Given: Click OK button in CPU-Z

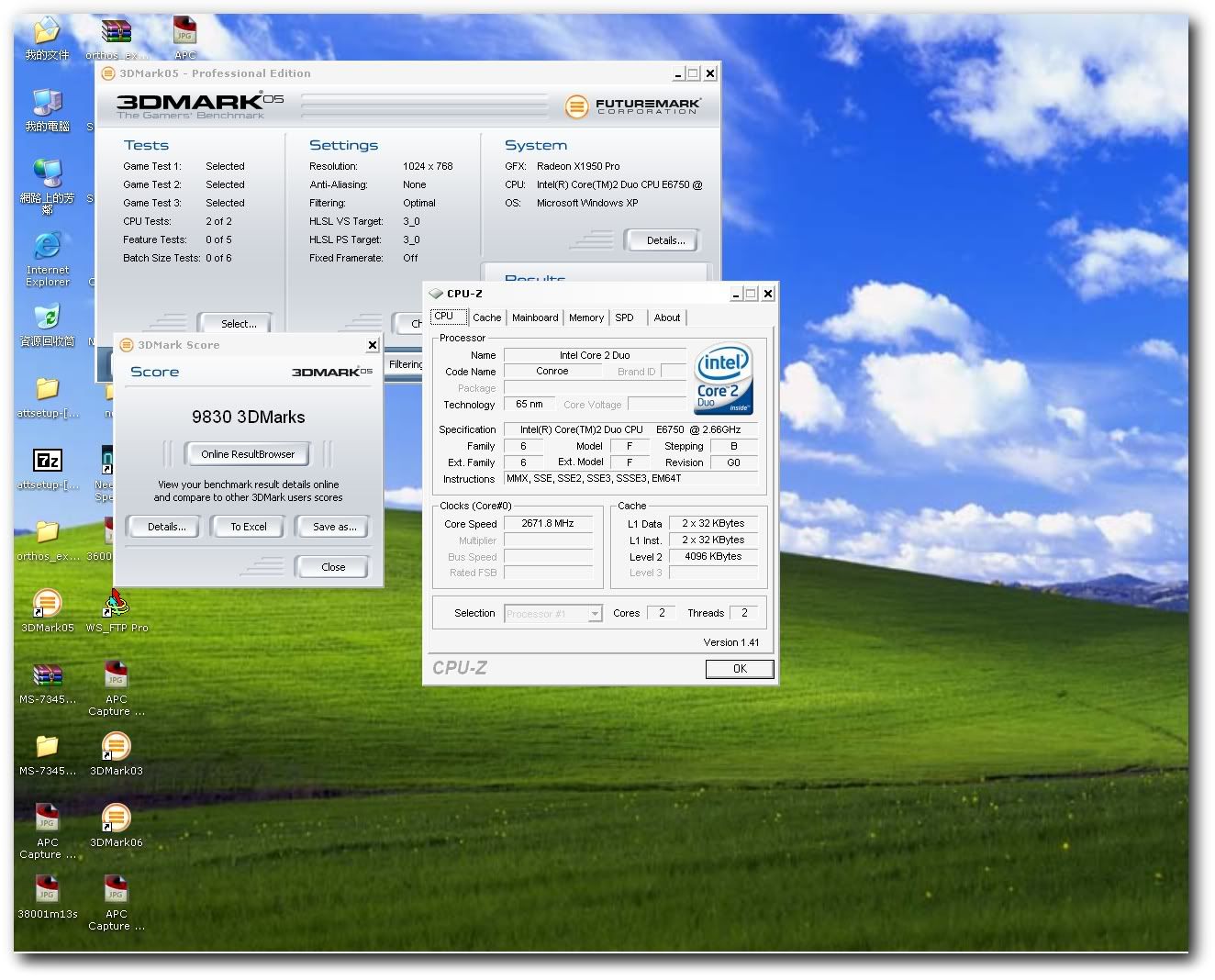Looking at the screenshot, I should (x=740, y=669).
